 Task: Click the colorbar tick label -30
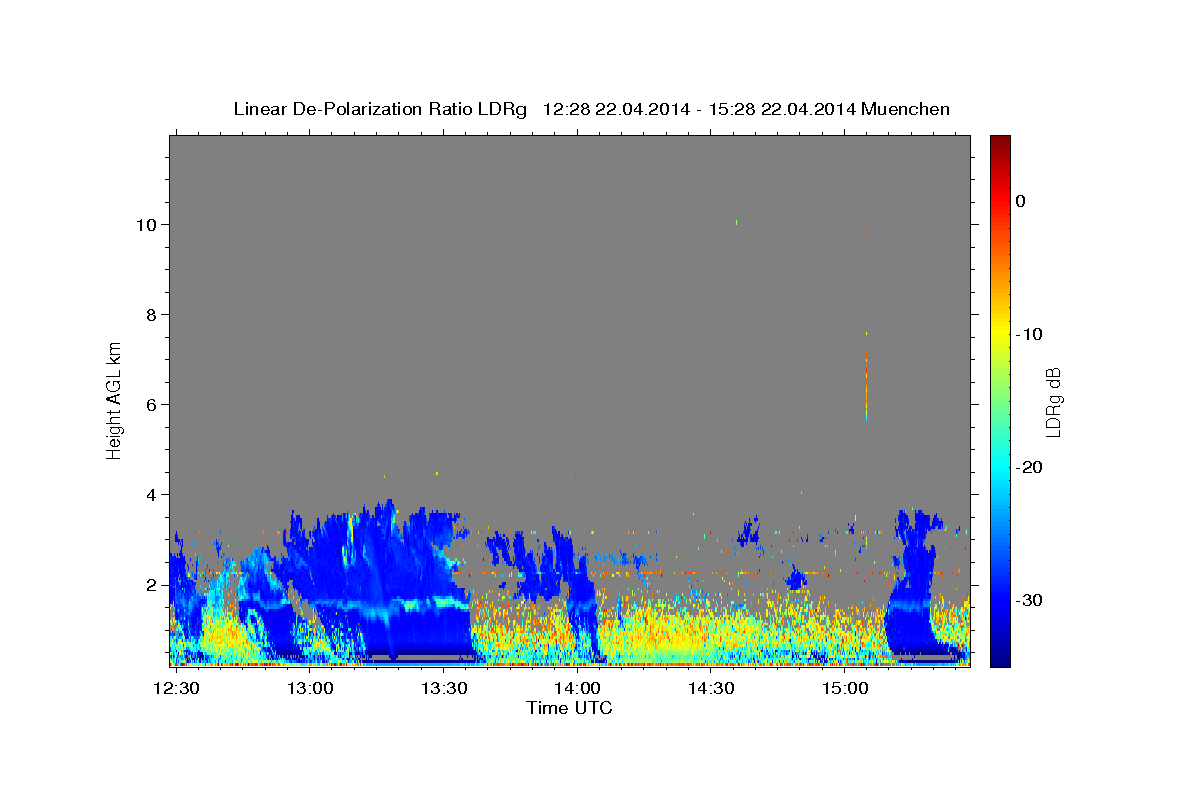pos(1029,600)
